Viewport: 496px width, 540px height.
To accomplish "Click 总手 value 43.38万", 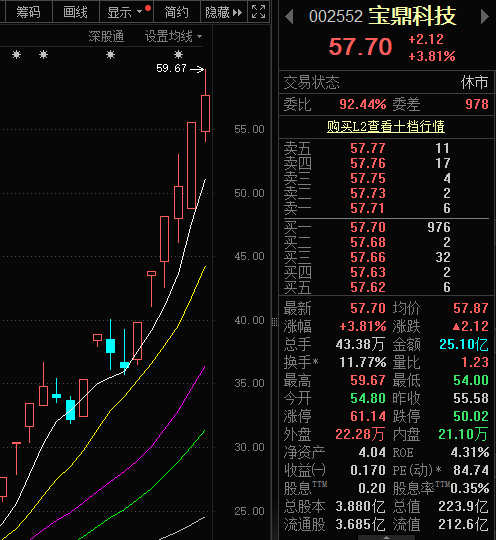I will [360, 344].
